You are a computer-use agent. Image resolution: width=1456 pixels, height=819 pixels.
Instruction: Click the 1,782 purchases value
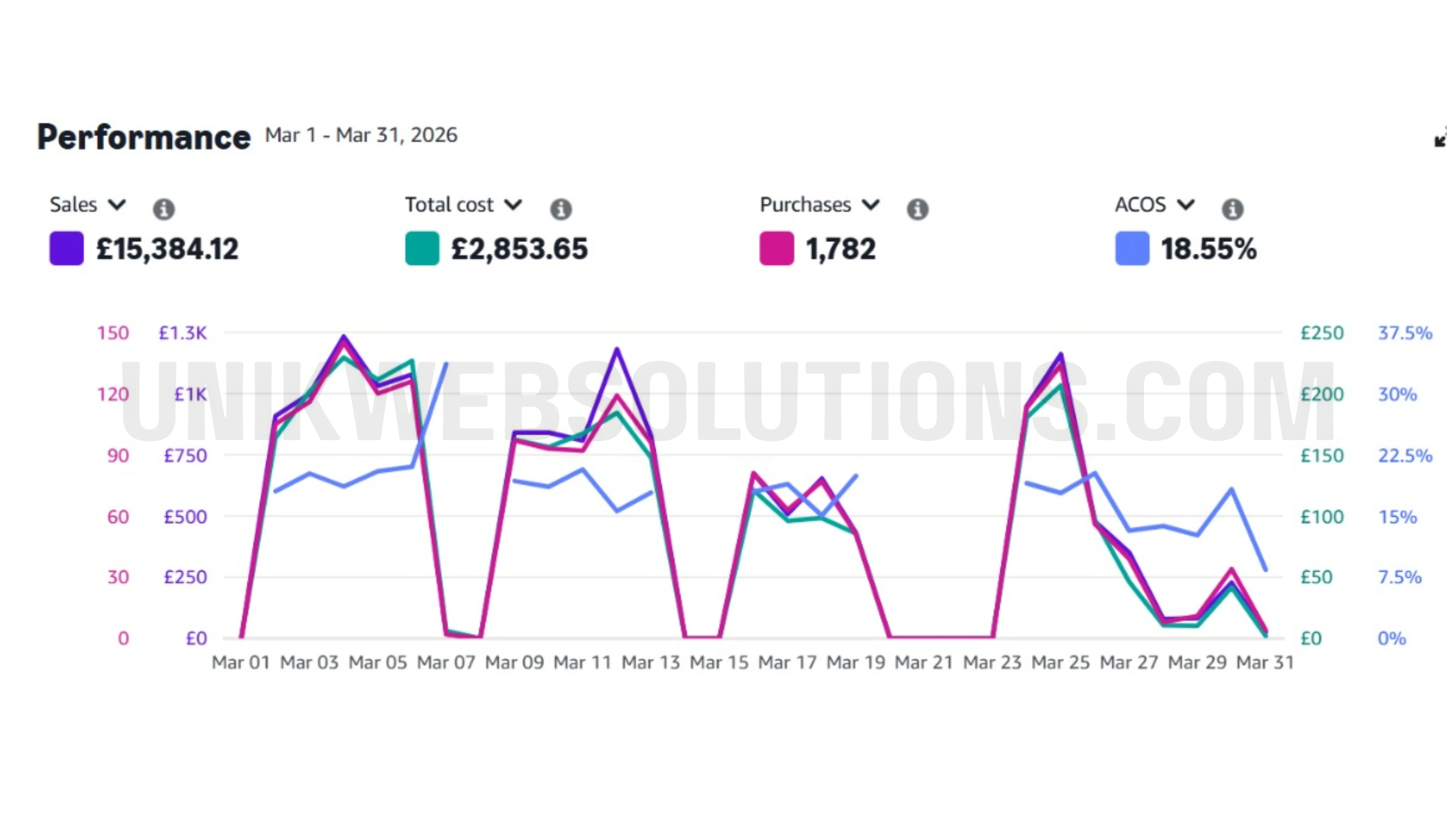pos(841,249)
